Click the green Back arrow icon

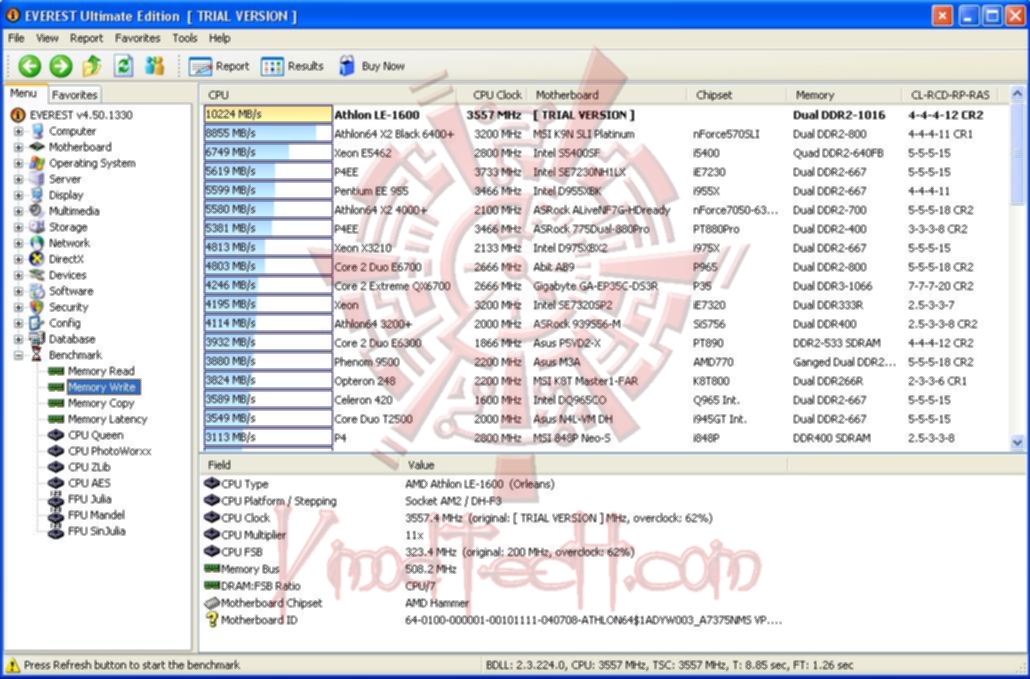29,66
